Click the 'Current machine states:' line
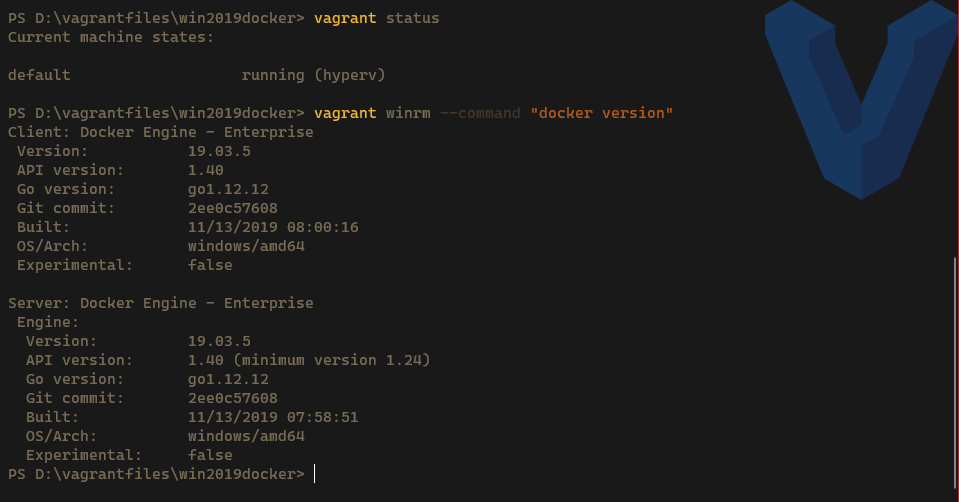The height and width of the screenshot is (502, 959). pyautogui.click(x=111, y=37)
